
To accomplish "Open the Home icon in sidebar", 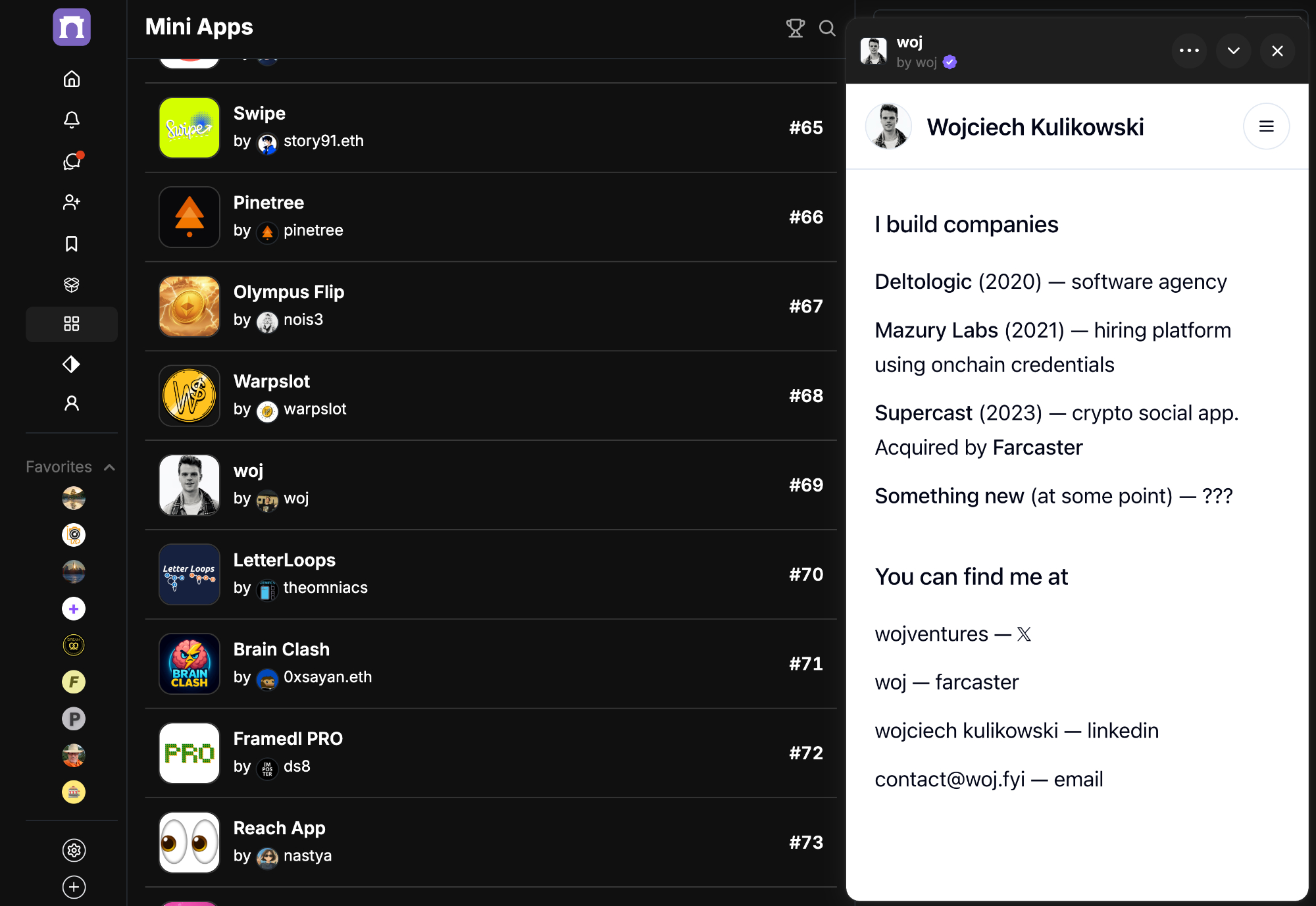I will (x=72, y=79).
